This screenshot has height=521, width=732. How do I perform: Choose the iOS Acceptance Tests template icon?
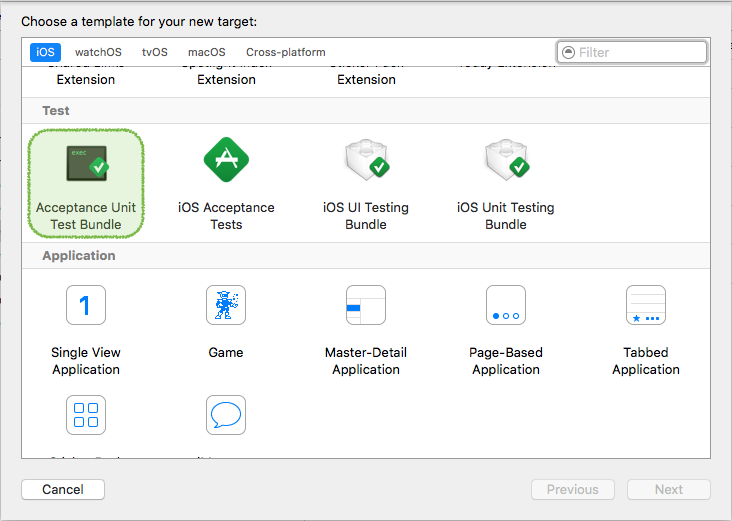click(x=226, y=160)
